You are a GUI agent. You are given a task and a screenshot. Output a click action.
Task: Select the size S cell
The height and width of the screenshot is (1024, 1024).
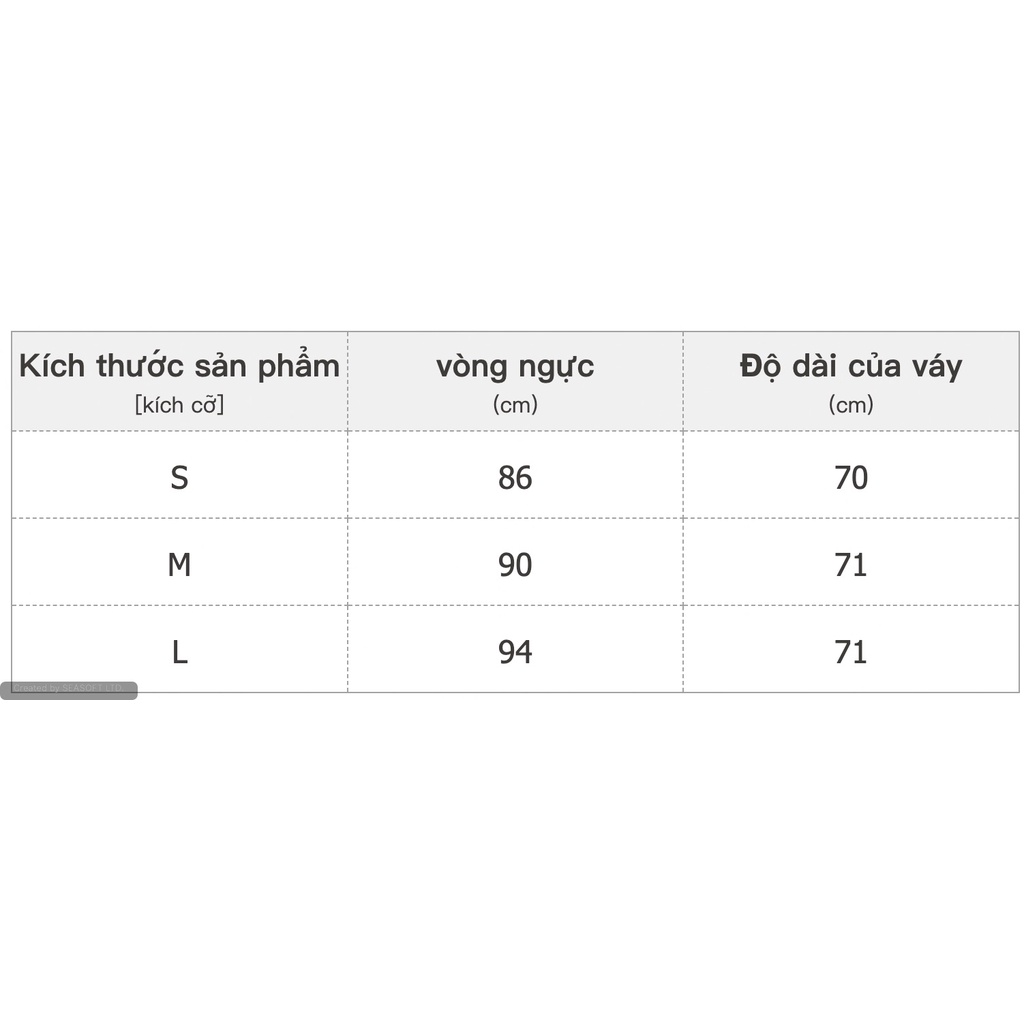[179, 478]
